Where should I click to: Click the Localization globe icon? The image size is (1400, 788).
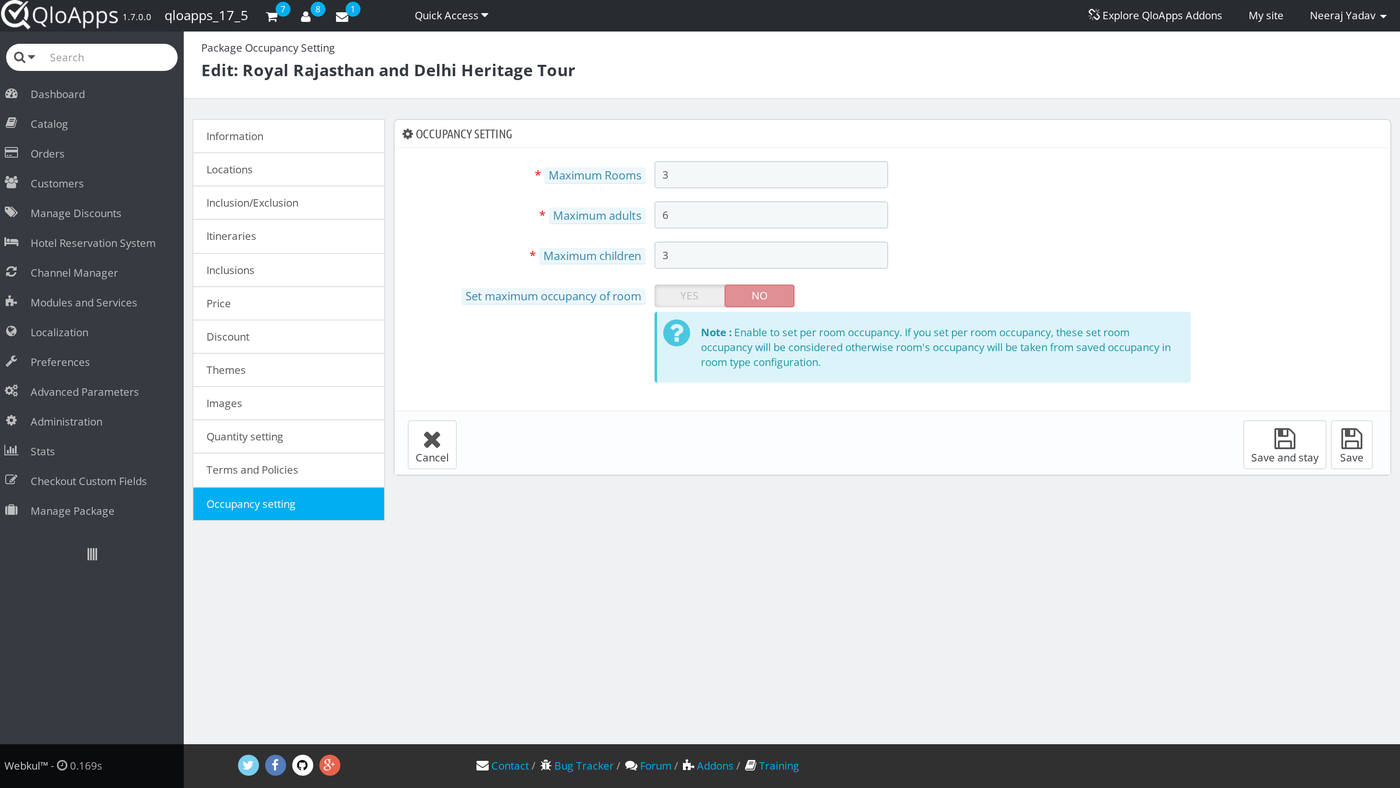pos(12,332)
